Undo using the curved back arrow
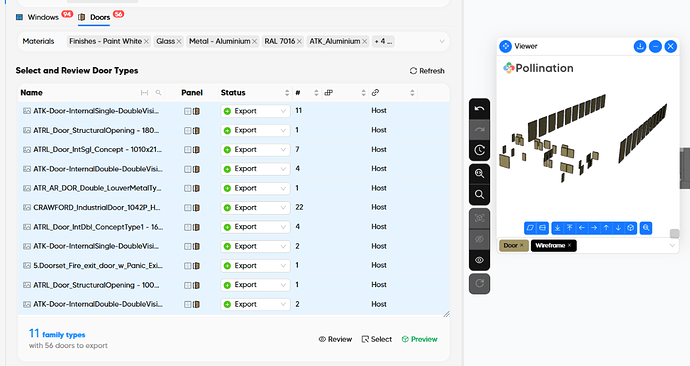This screenshot has width=690, height=366. point(479,109)
